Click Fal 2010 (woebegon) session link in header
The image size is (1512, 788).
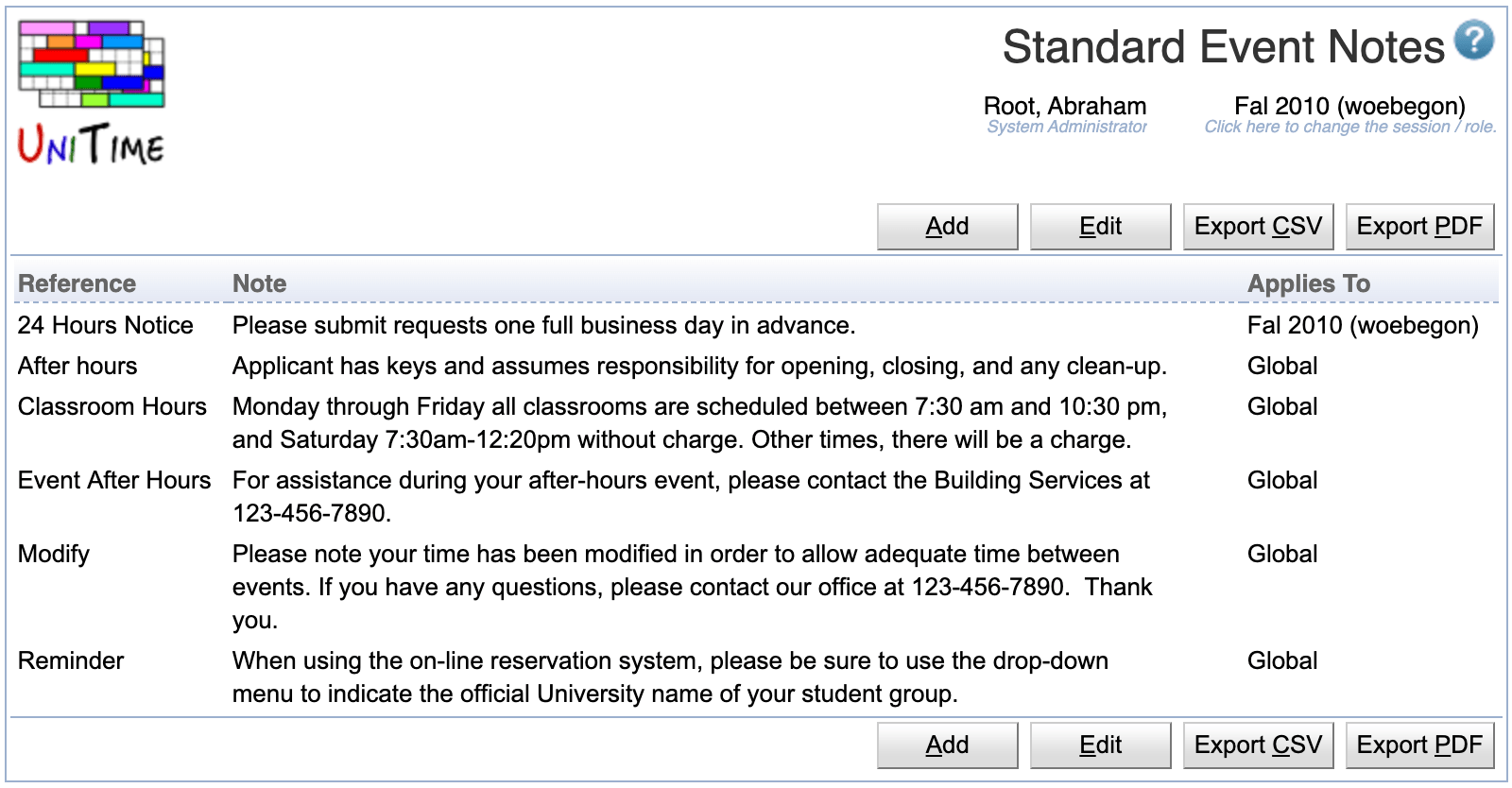1349,106
